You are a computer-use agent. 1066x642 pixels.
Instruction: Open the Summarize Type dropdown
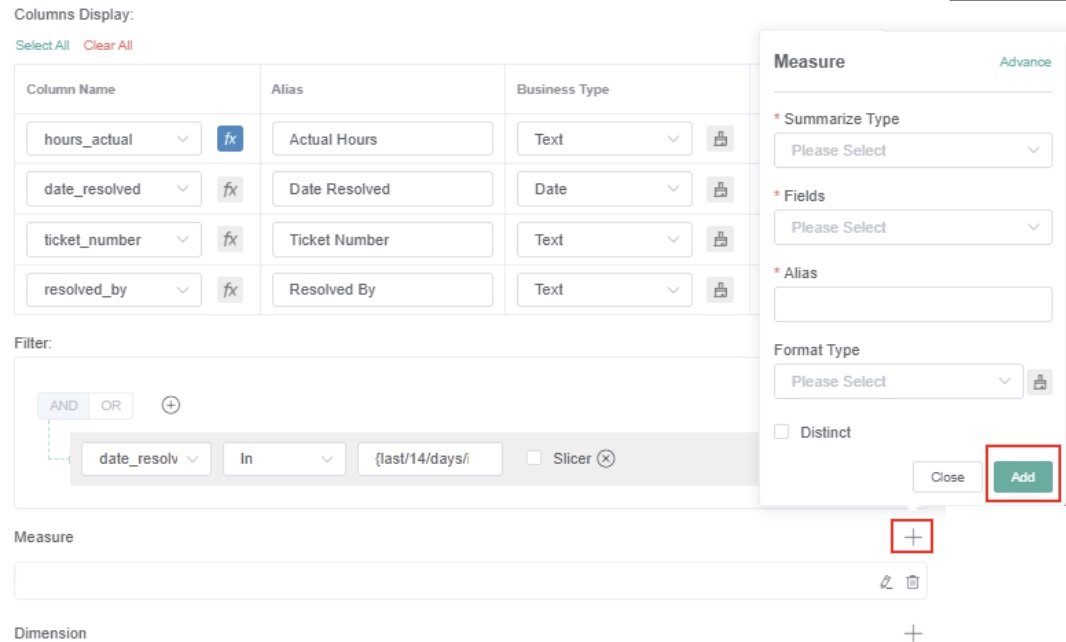912,150
